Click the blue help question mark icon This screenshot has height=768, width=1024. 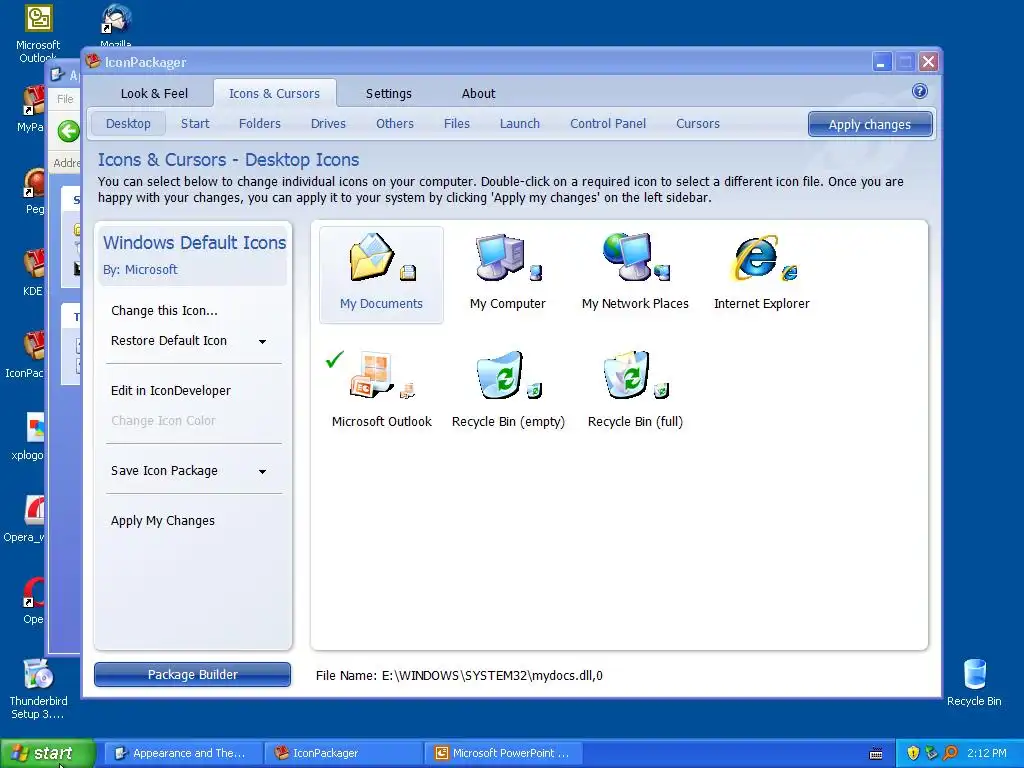pos(920,91)
